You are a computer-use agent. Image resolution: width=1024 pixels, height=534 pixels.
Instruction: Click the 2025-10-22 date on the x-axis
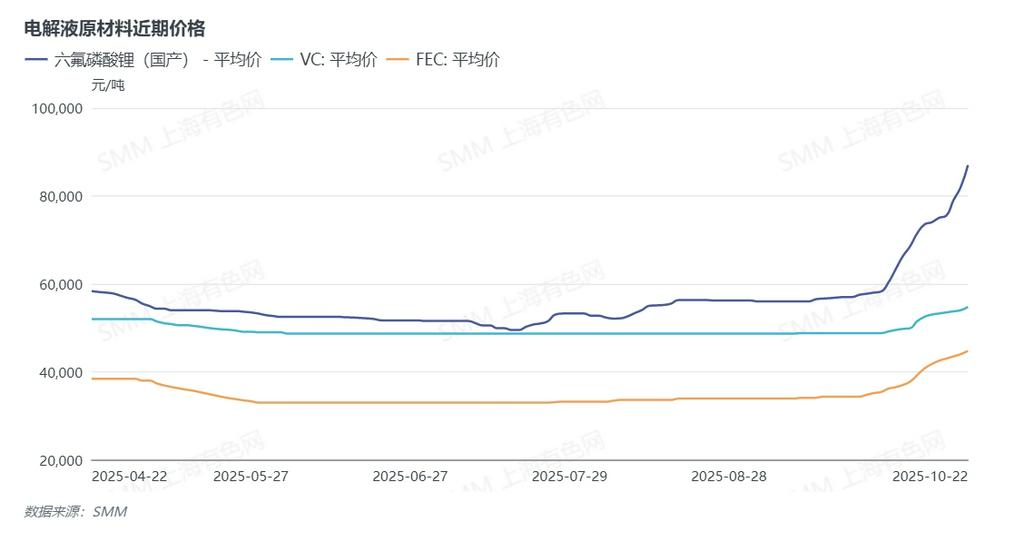point(930,476)
